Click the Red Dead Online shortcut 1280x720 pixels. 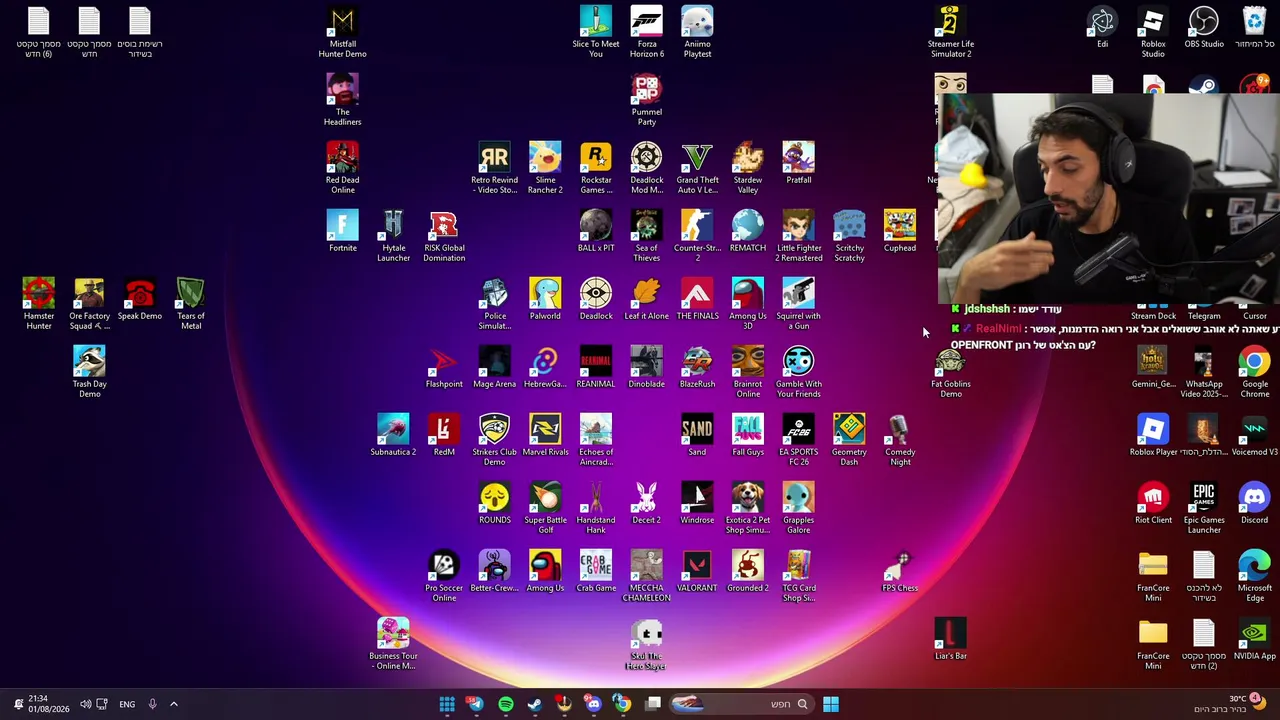[343, 168]
